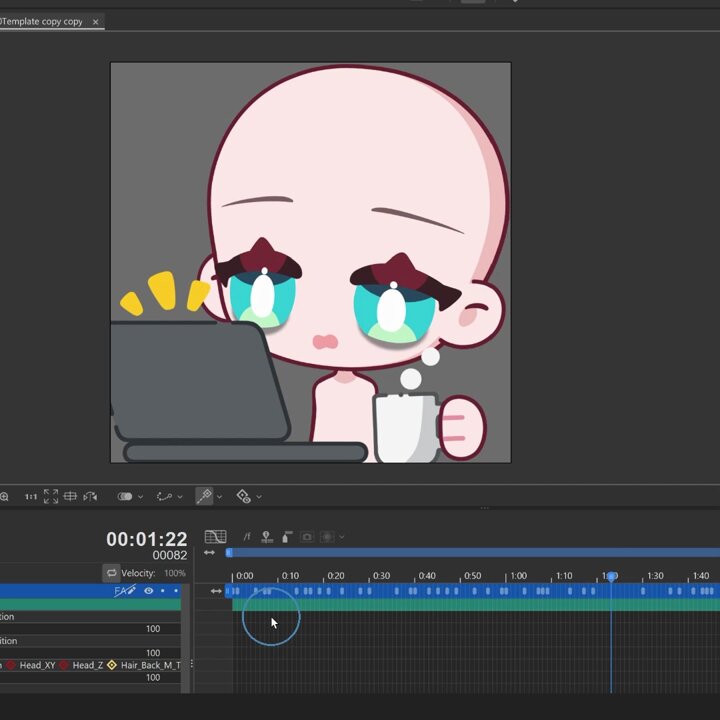Viewport: 720px width, 720px height.
Task: Click the dotted motion path icon
Action: 164,496
